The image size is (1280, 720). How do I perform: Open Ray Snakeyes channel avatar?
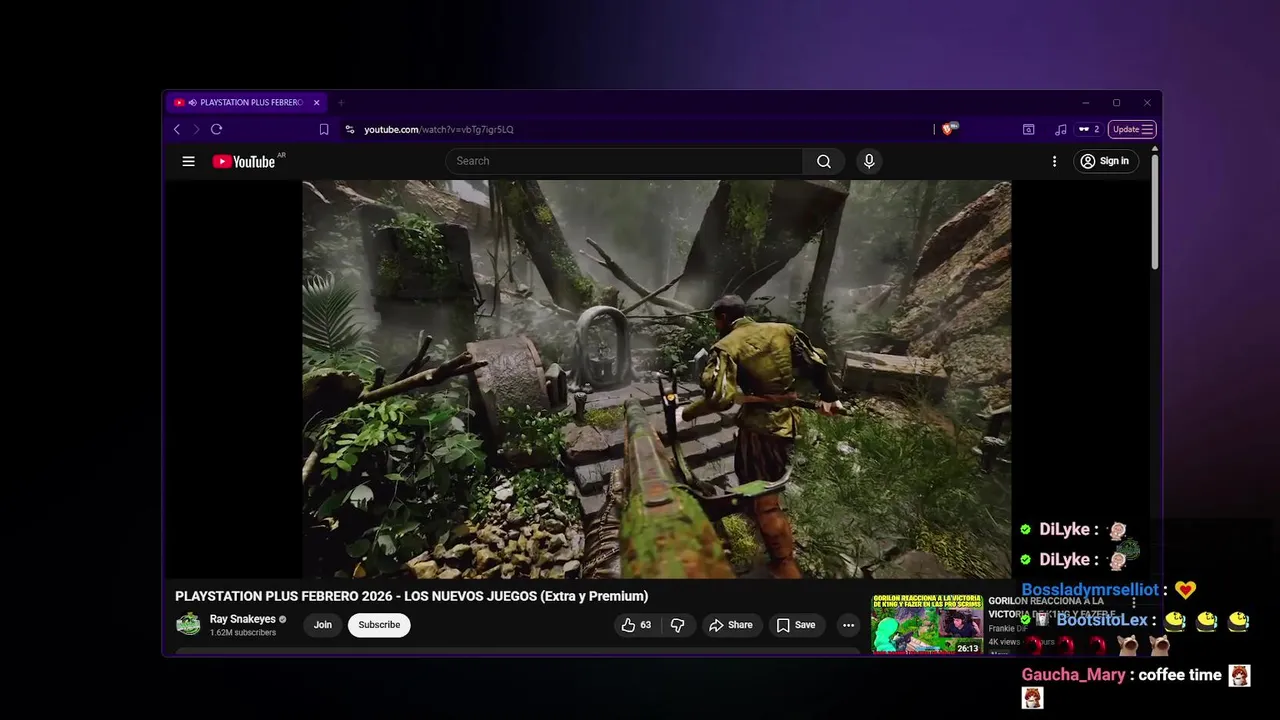[x=188, y=625]
